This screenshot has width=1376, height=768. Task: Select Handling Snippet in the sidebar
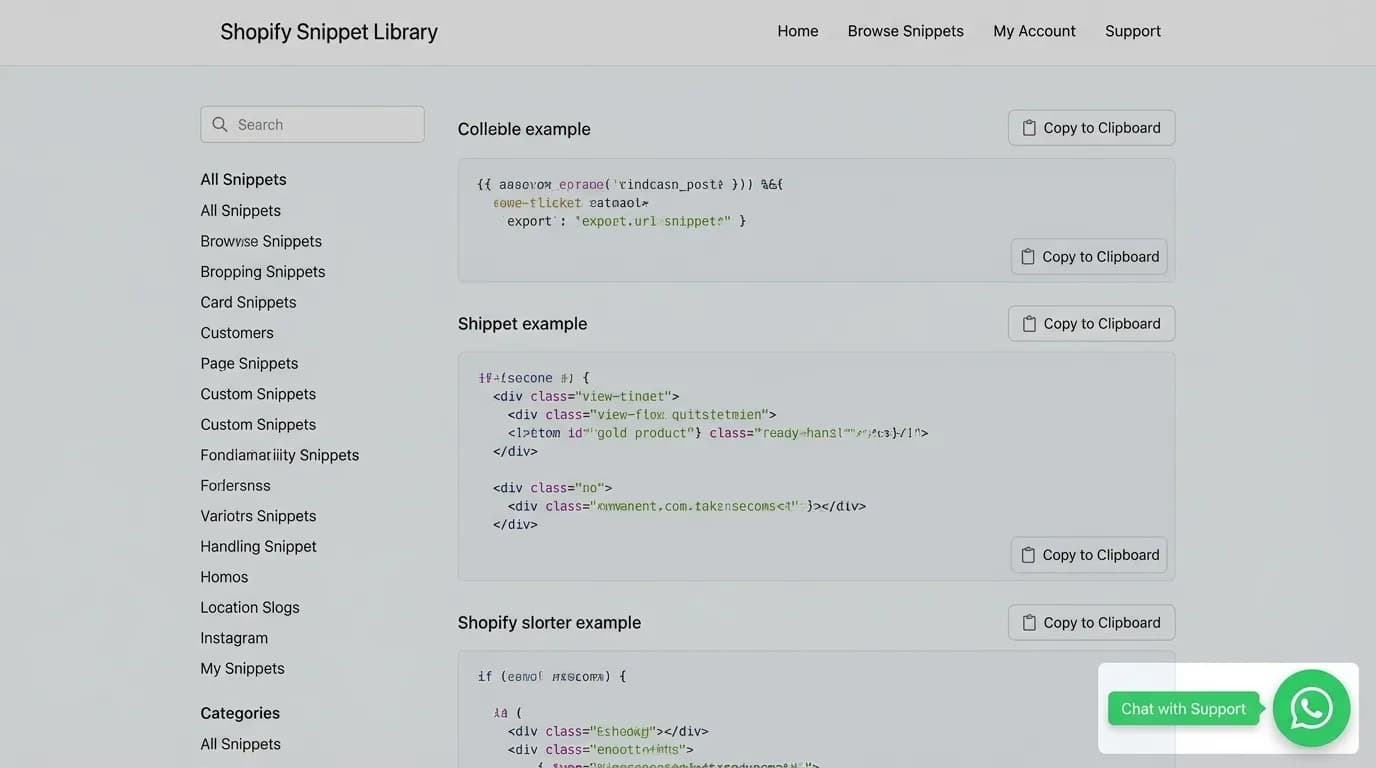pos(258,546)
